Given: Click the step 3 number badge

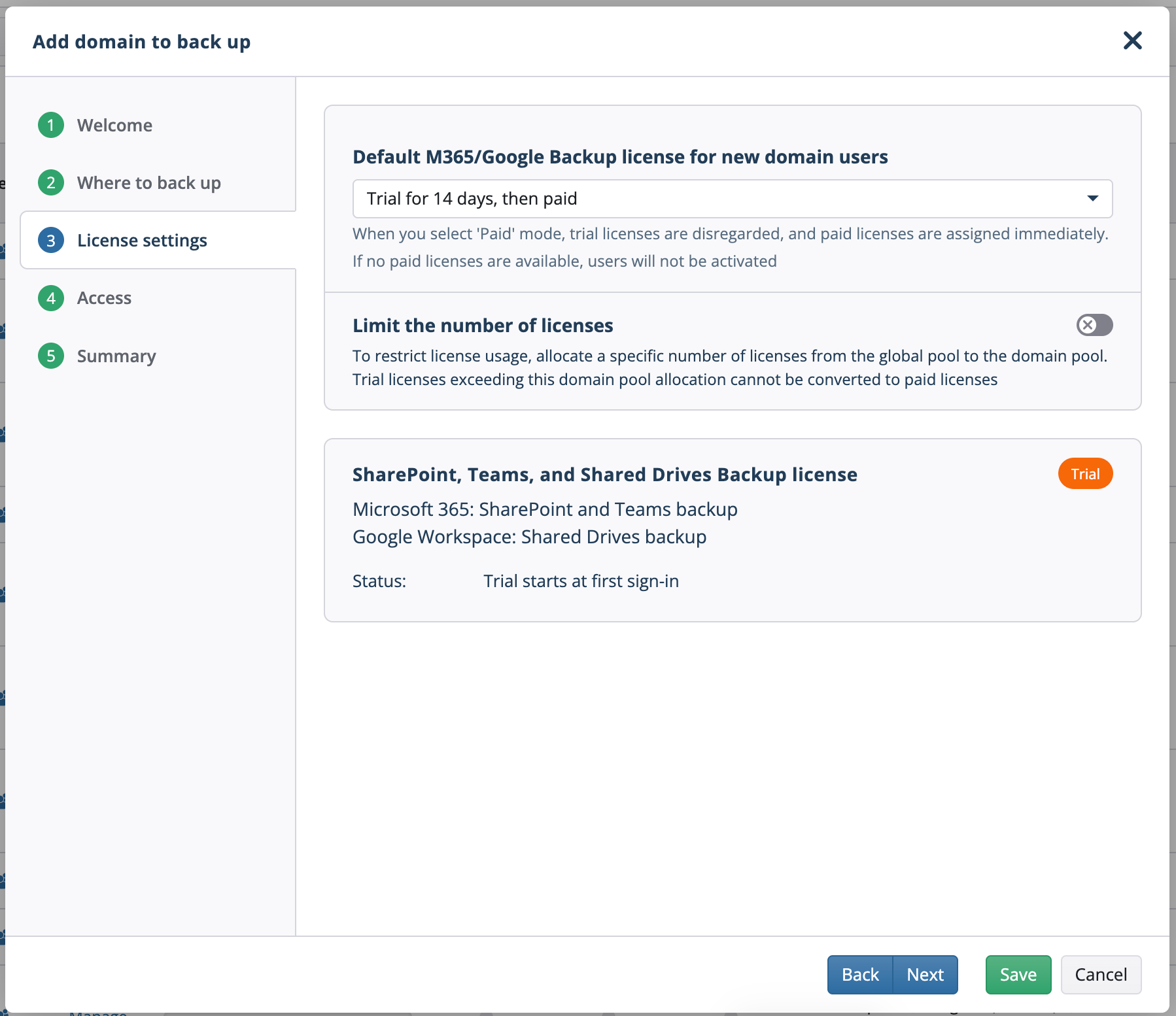Looking at the screenshot, I should pos(51,241).
